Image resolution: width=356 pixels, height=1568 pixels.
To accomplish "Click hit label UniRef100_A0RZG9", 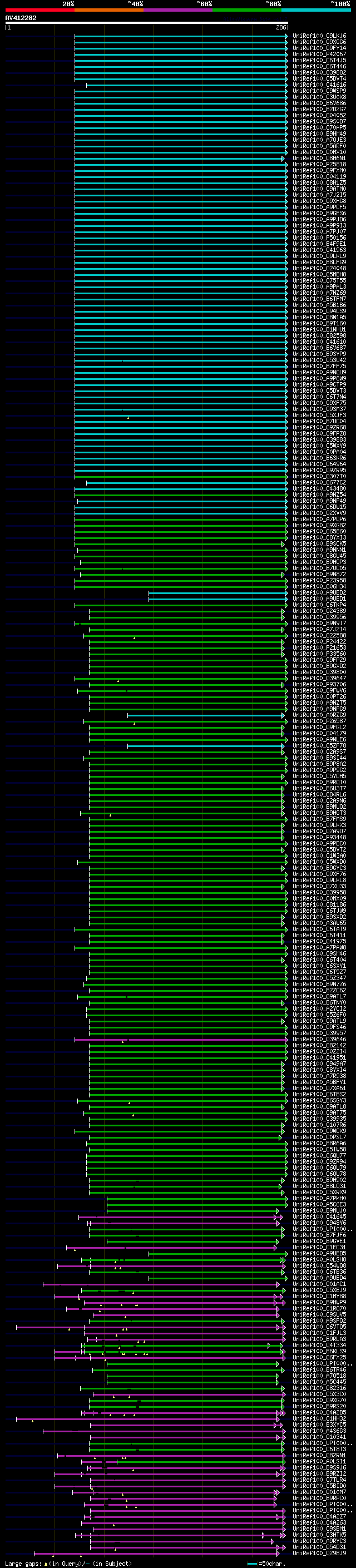I will click(x=319, y=715).
